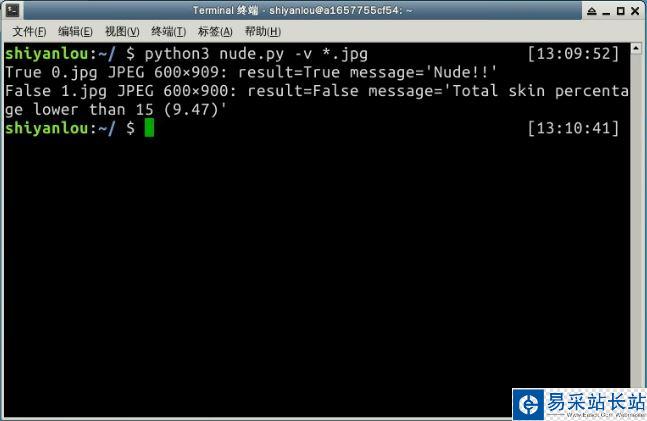Click the roll-up window arrow icon

pos(592,11)
